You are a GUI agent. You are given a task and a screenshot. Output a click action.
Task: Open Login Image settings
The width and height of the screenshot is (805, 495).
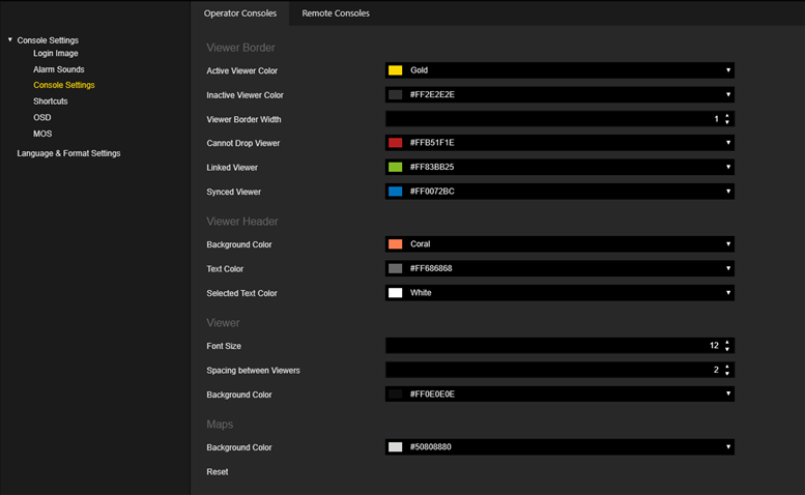(x=55, y=53)
